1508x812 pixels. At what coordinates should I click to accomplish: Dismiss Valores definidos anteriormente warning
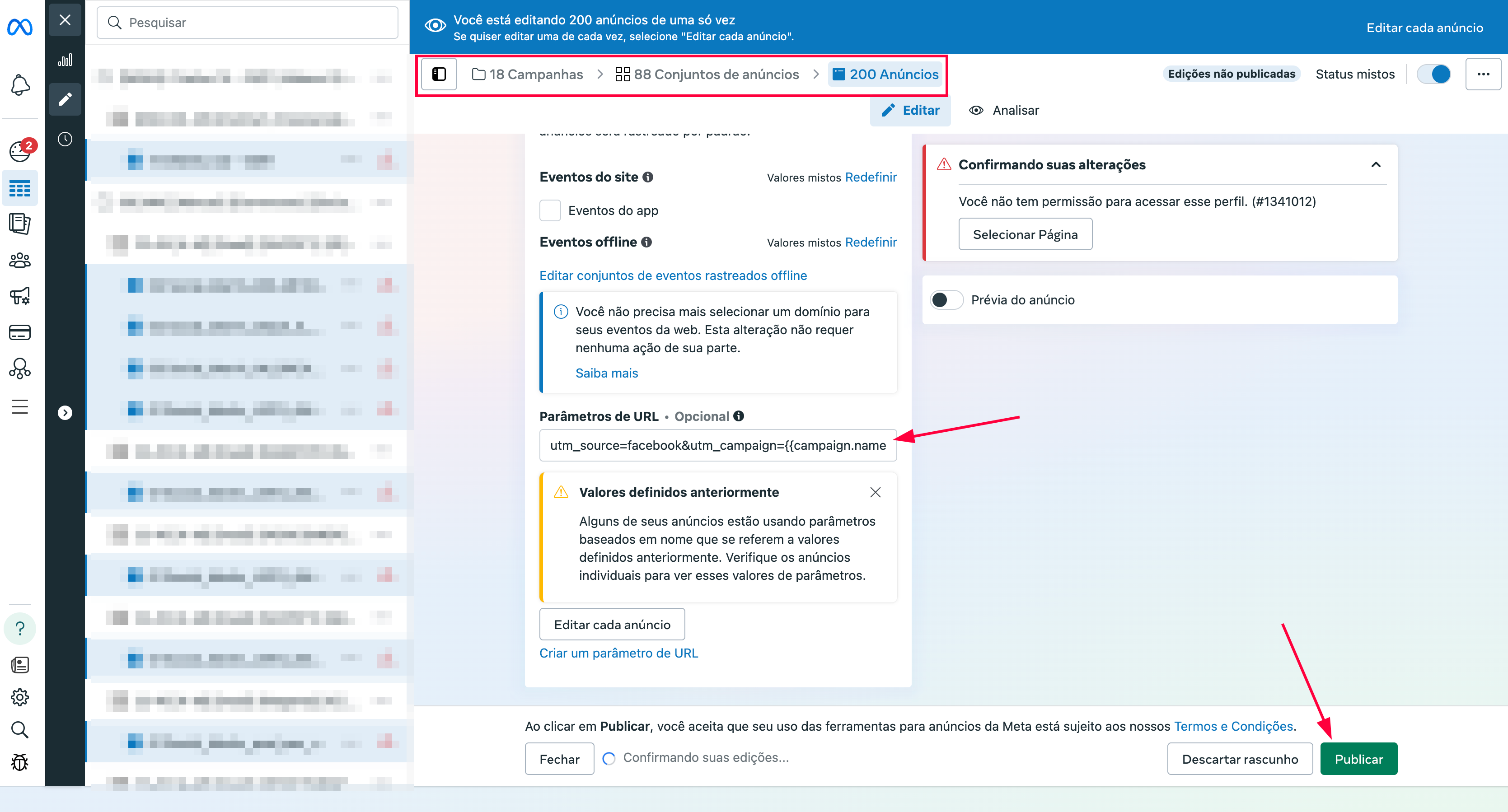pyautogui.click(x=875, y=493)
